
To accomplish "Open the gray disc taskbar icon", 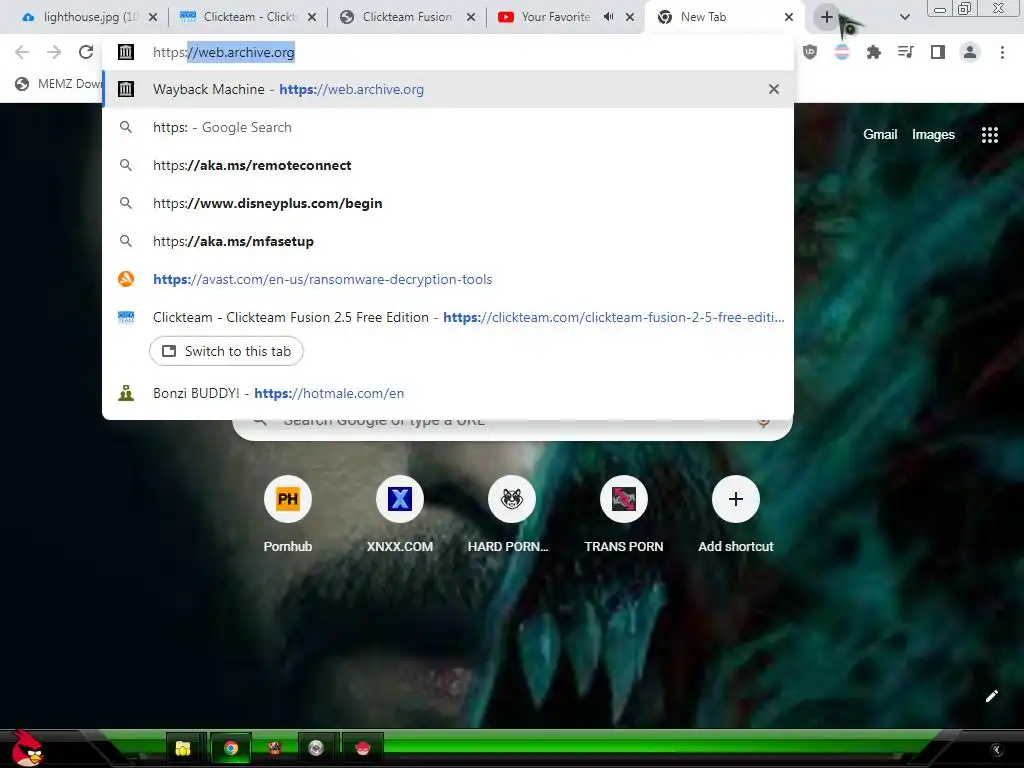I will pyautogui.click(x=316, y=748).
